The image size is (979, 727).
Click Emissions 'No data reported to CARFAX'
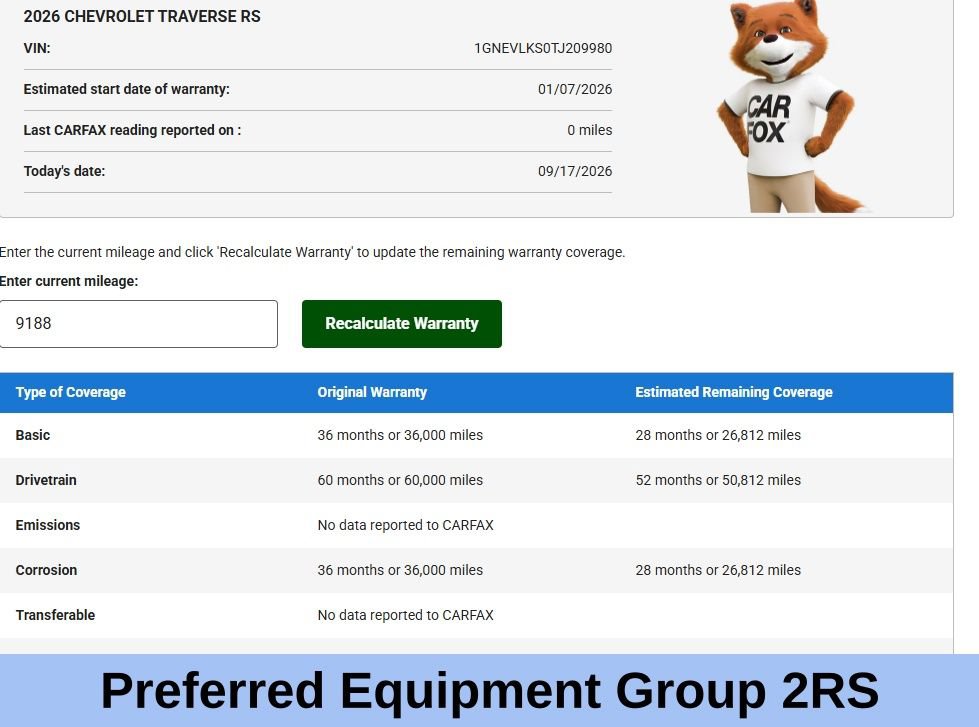point(405,525)
